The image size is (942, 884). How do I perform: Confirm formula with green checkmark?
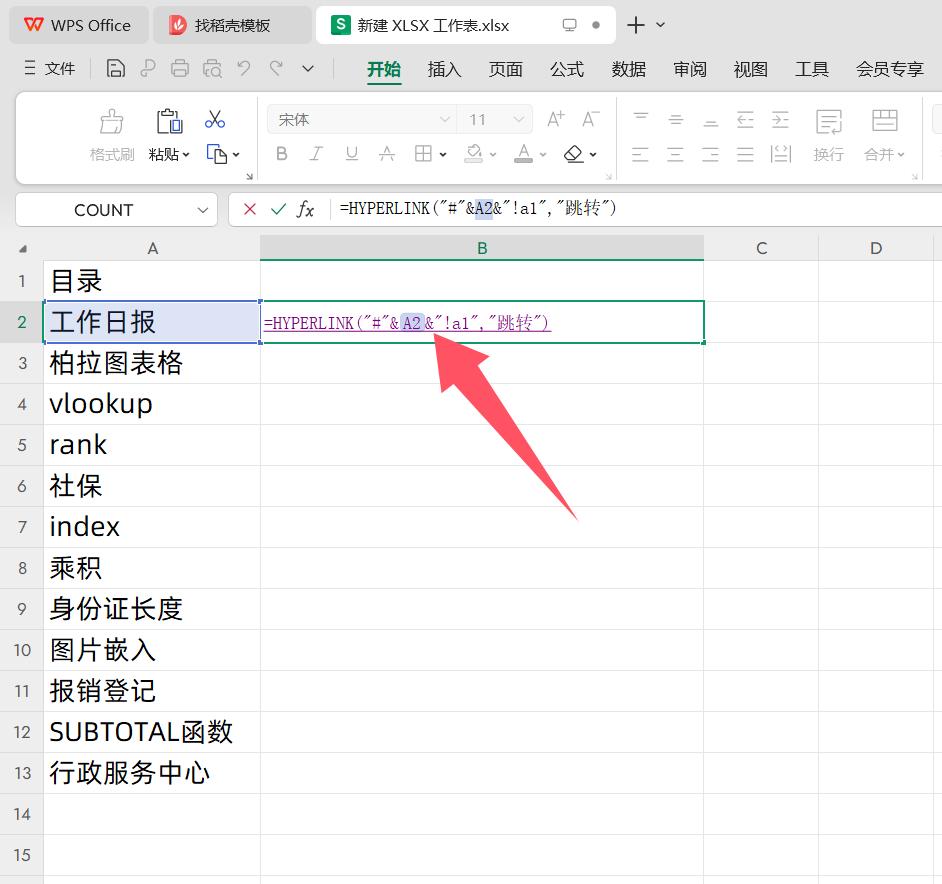pyautogui.click(x=279, y=210)
